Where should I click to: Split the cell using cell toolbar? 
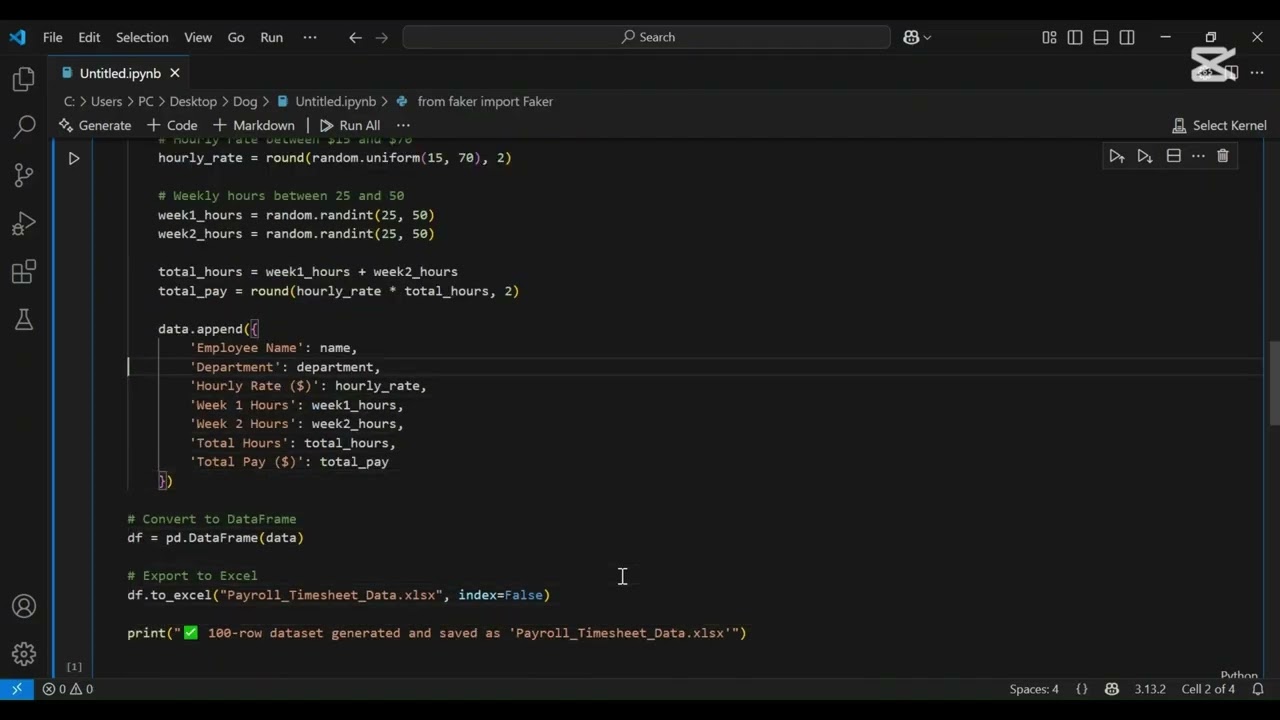[1173, 156]
